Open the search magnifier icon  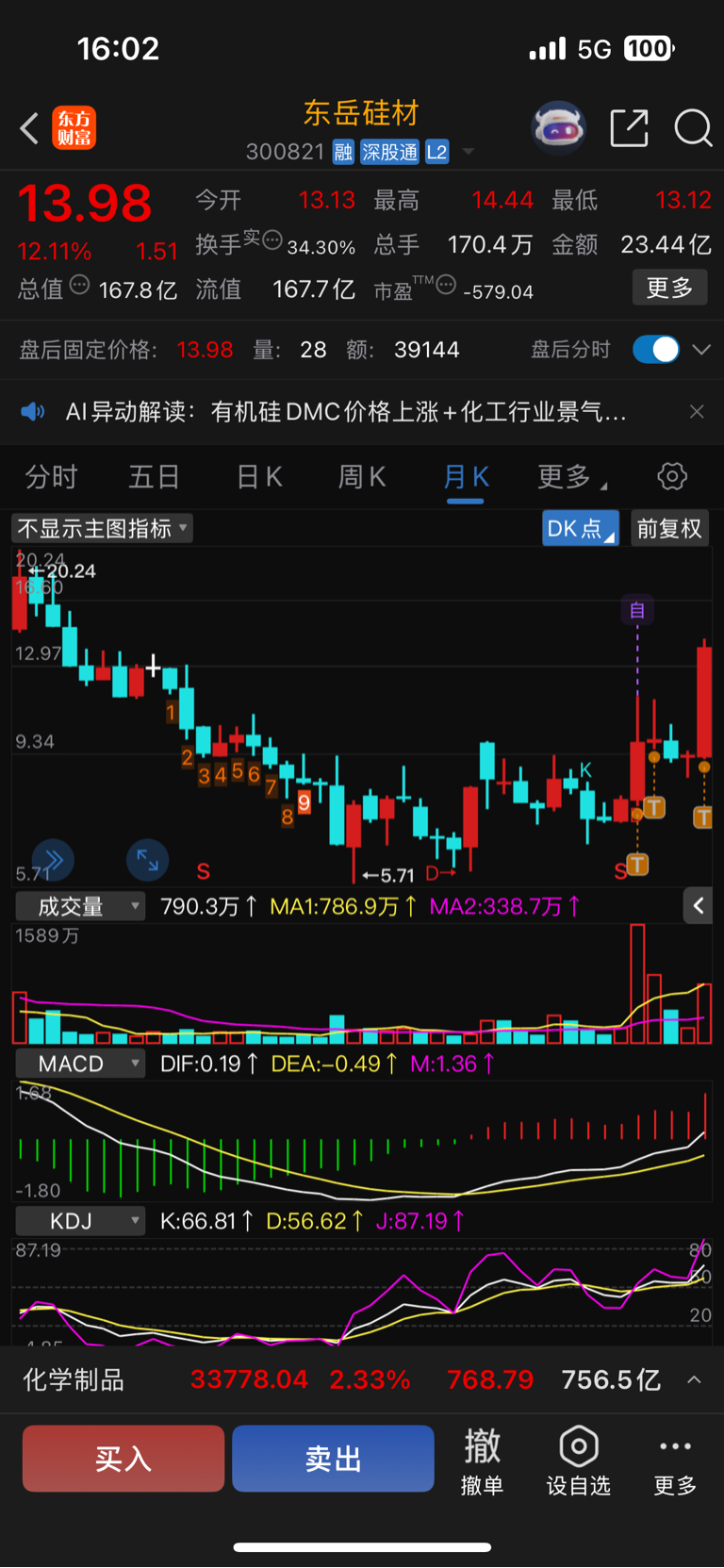click(x=693, y=127)
